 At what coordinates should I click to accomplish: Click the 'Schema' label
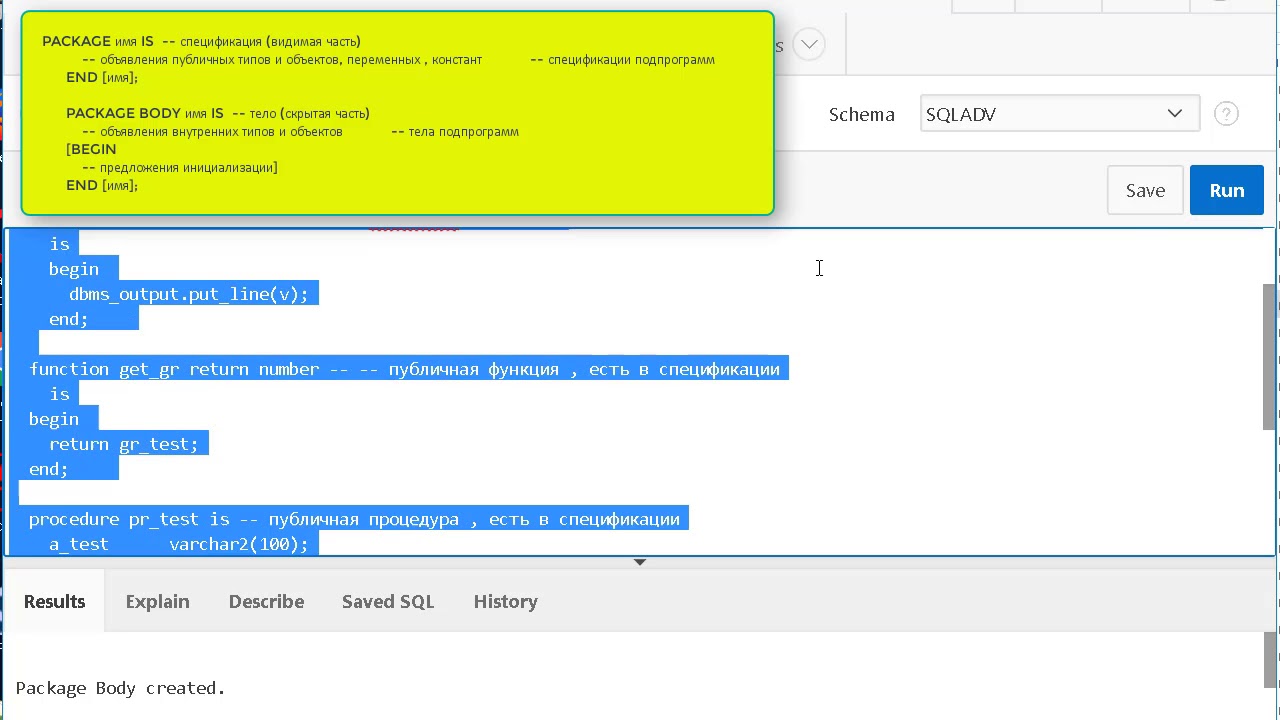pos(861,114)
